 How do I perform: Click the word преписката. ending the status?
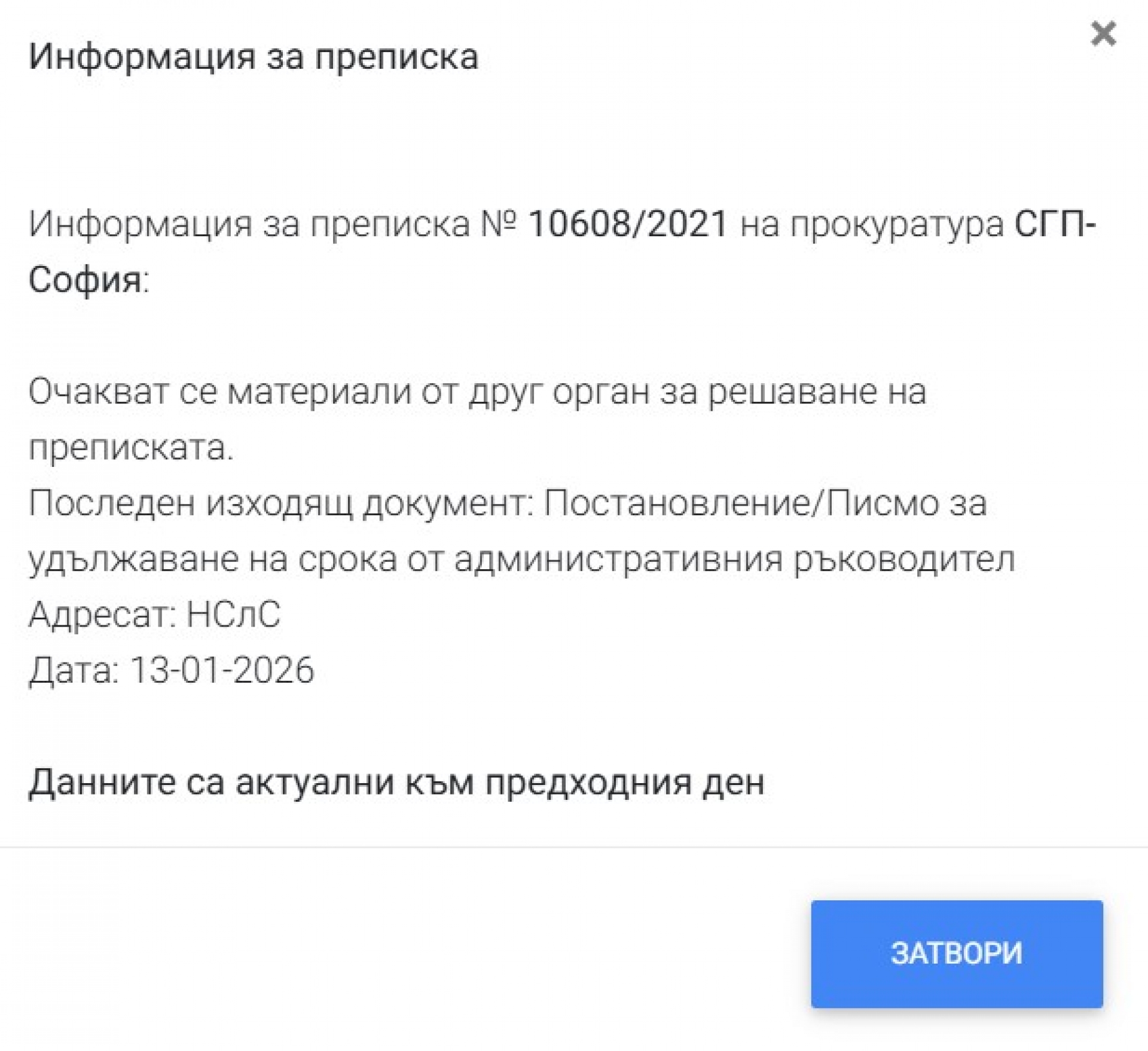[x=131, y=447]
